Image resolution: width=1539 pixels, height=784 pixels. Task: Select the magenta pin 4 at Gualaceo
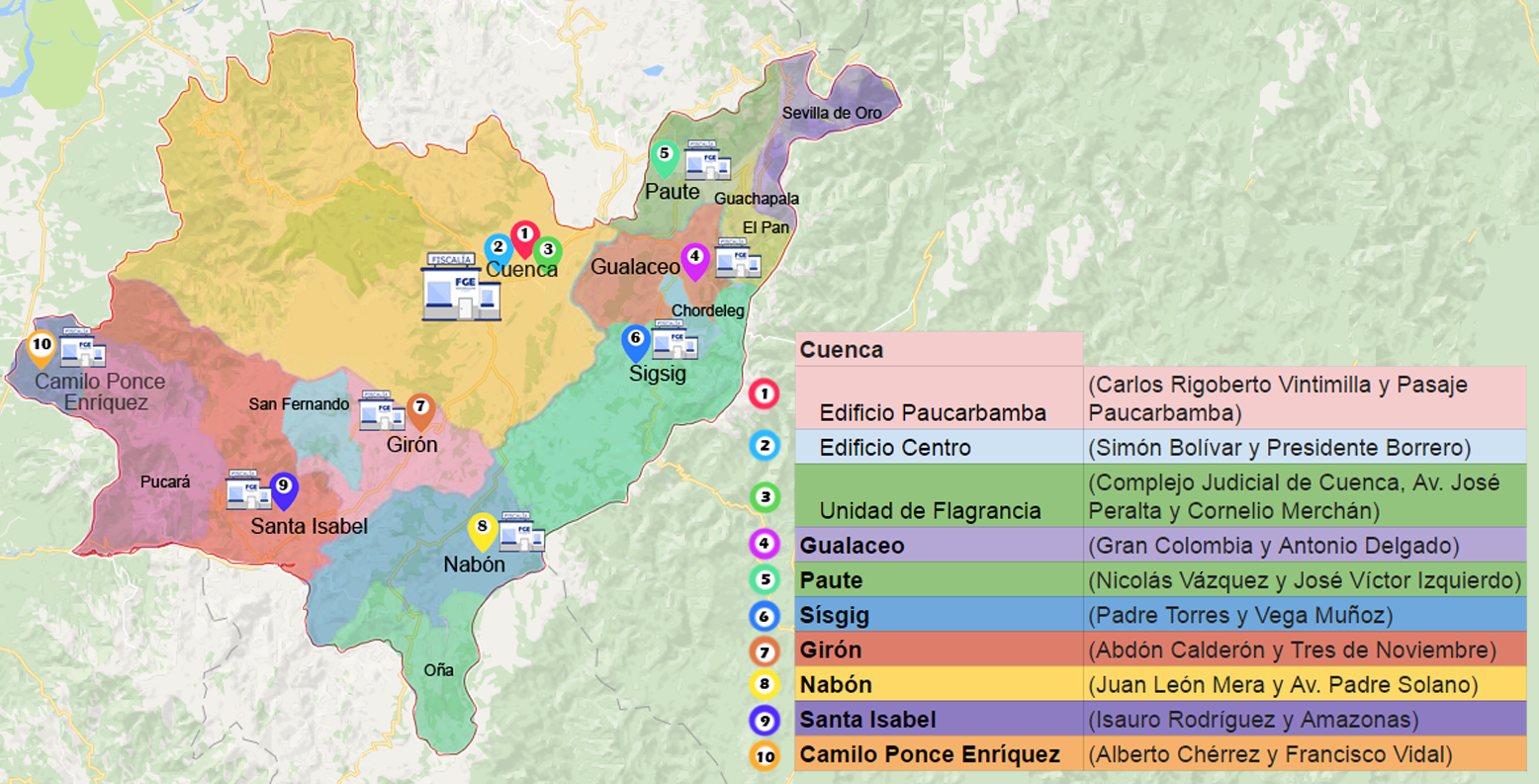pos(695,258)
